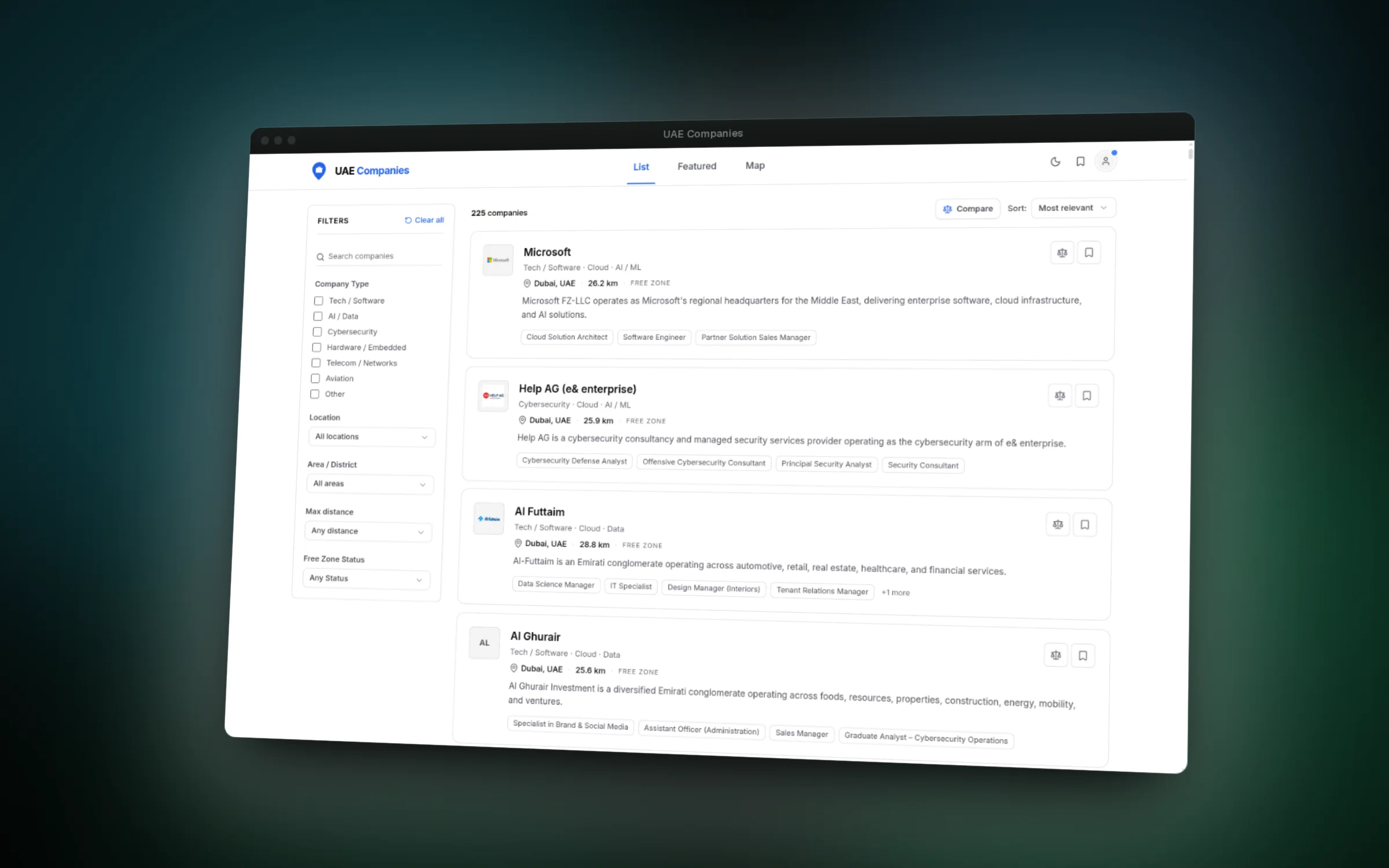
Task: Expand the Any Status free zone dropdown
Action: coord(366,579)
